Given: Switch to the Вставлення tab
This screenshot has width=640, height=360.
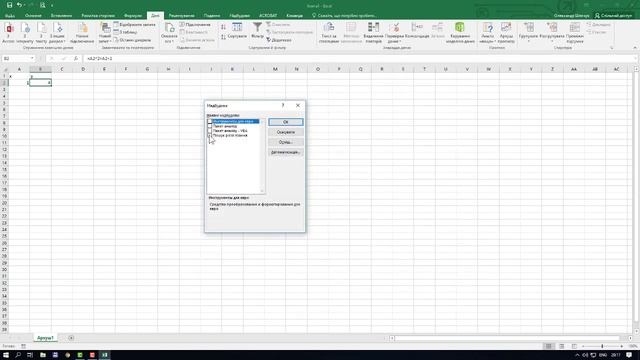Looking at the screenshot, I should [x=62, y=16].
